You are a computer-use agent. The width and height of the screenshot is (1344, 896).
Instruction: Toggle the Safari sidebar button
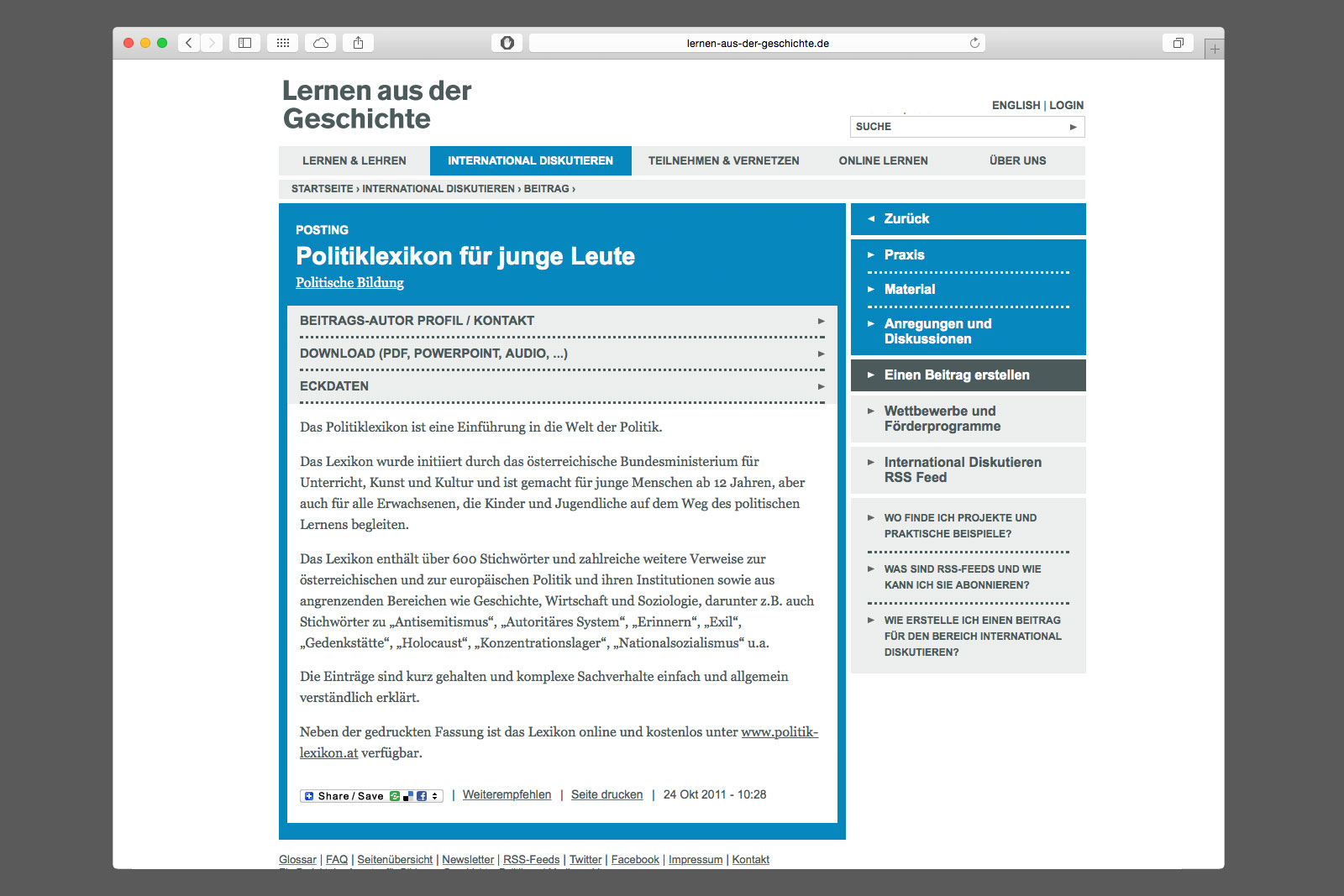click(x=244, y=43)
